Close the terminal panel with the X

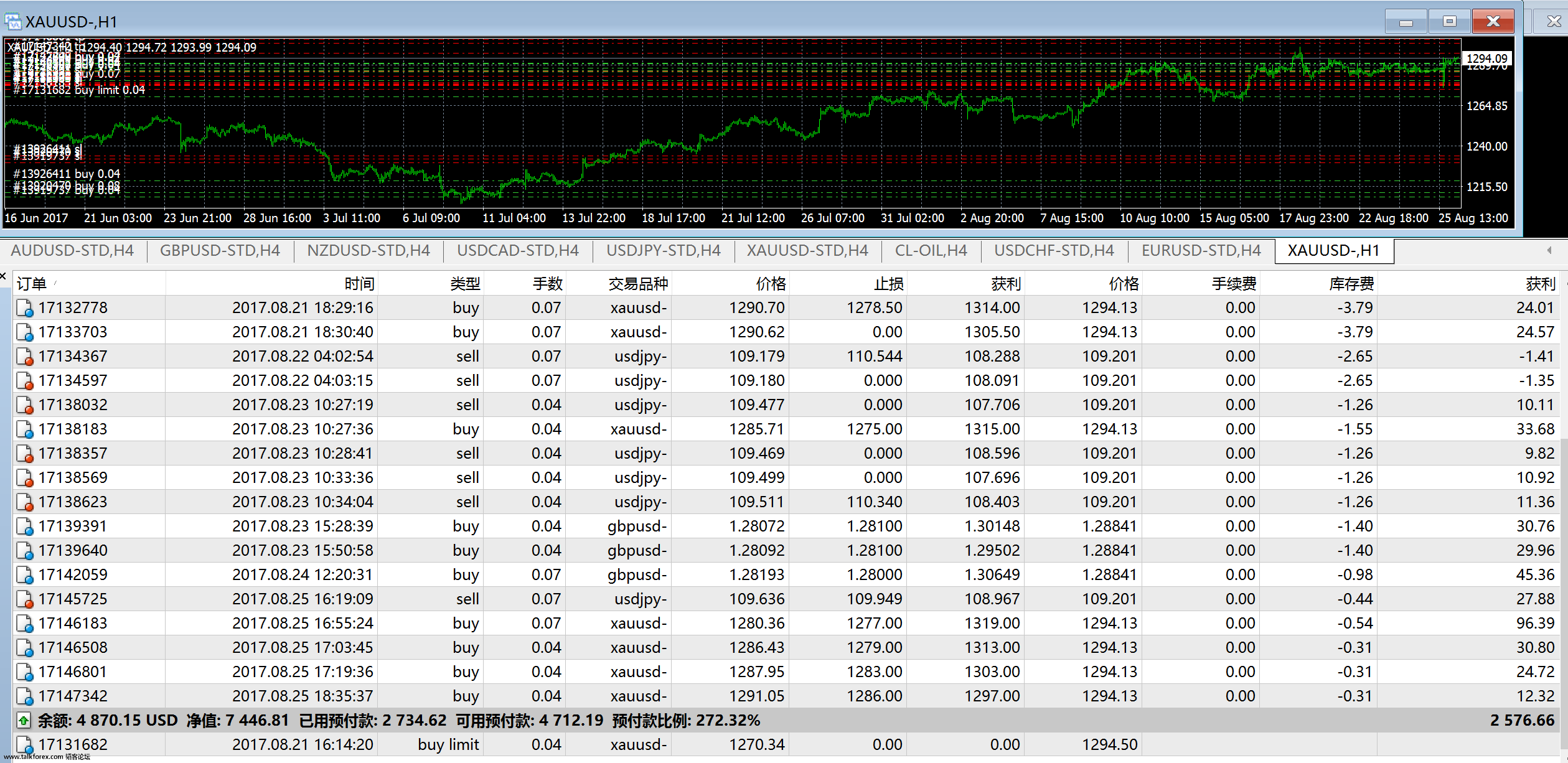3,276
